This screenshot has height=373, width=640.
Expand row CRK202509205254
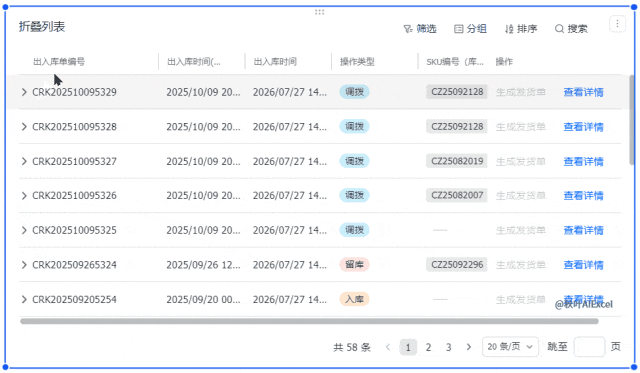[24, 300]
